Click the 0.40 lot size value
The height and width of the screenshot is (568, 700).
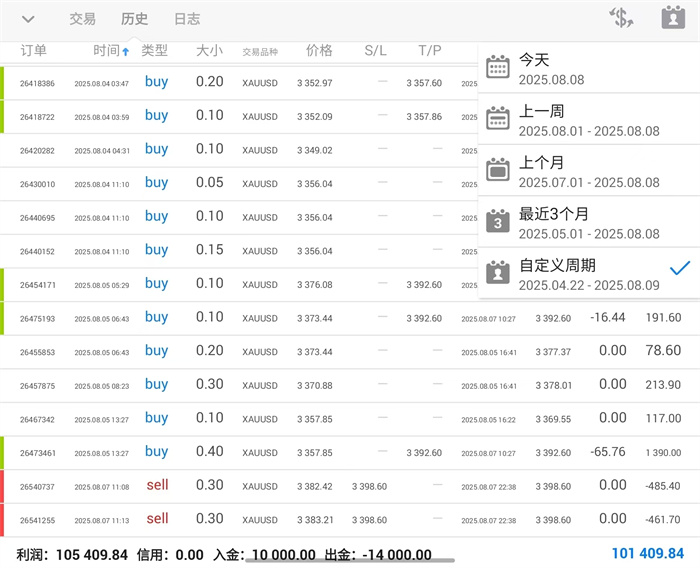click(x=209, y=451)
